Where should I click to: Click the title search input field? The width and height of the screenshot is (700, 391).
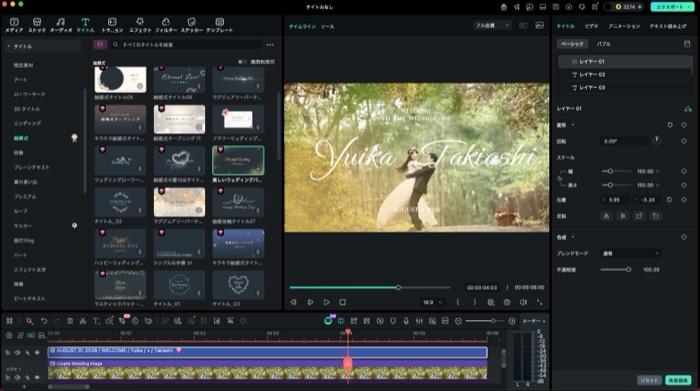click(x=186, y=45)
